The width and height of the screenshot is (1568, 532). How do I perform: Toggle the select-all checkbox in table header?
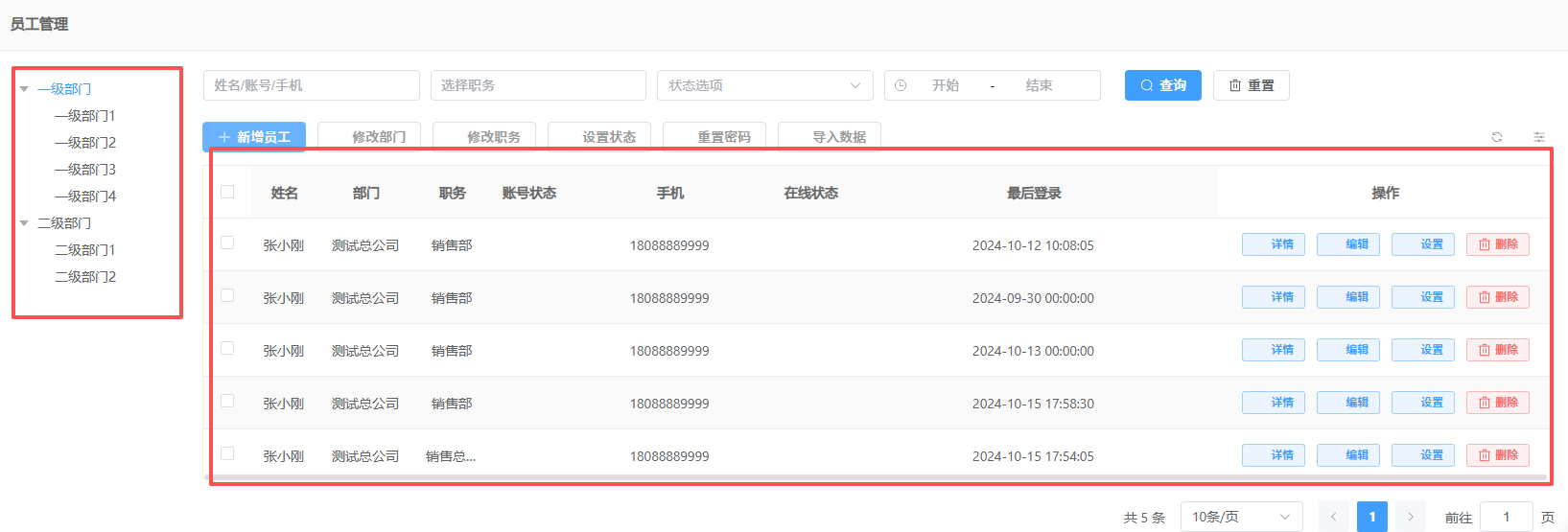227,192
